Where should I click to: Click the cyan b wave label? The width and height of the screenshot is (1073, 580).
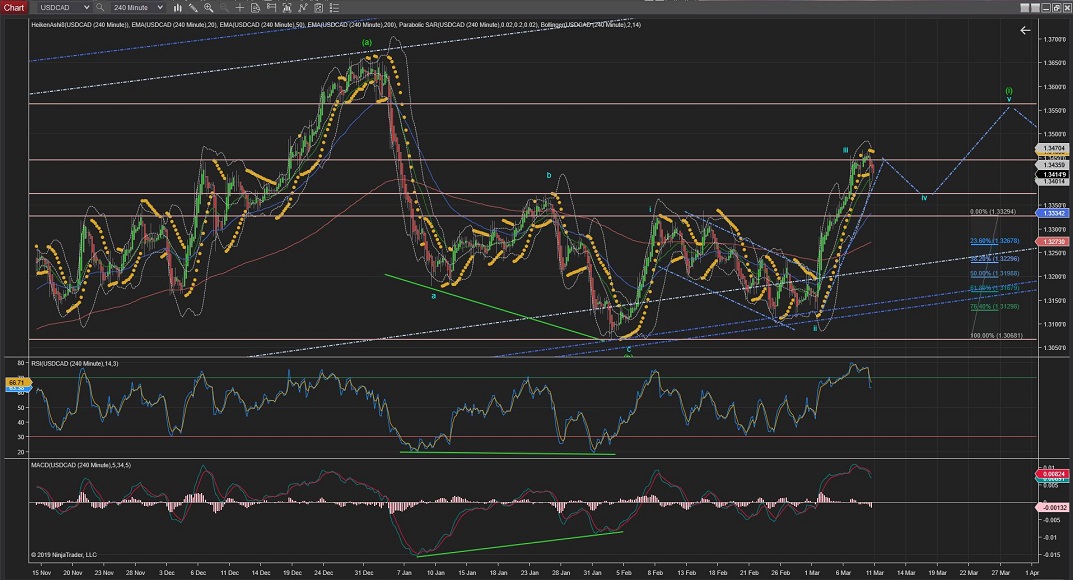click(549, 176)
